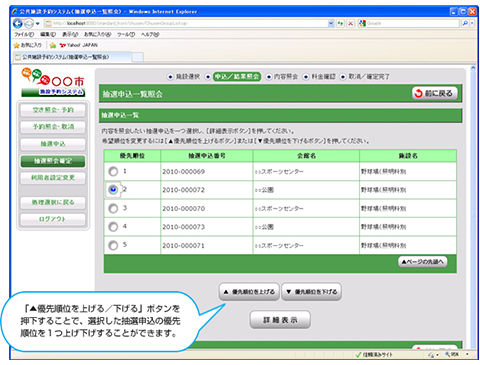Click application number 2010-000069
The image size is (480, 365).
pyautogui.click(x=184, y=172)
